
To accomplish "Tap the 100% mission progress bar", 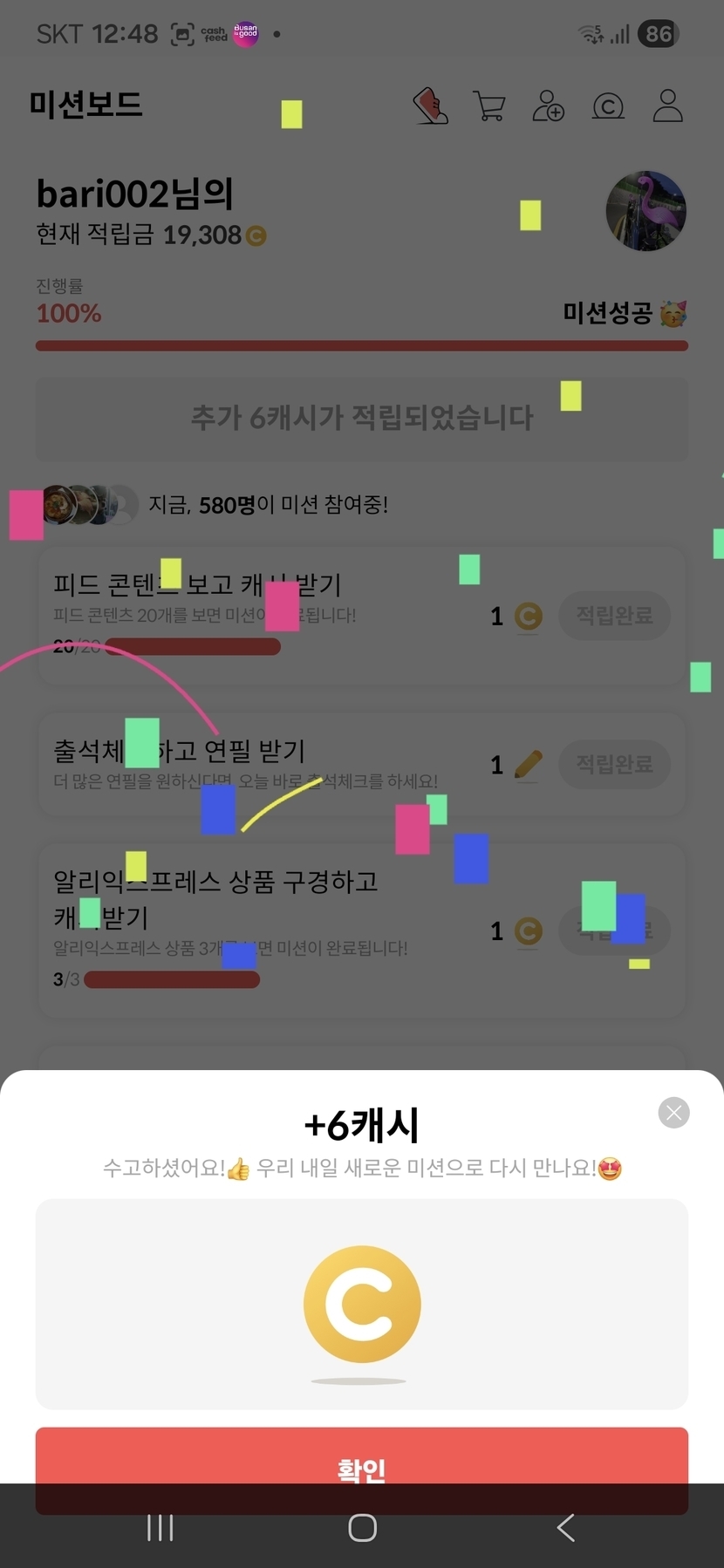I will (x=362, y=346).
